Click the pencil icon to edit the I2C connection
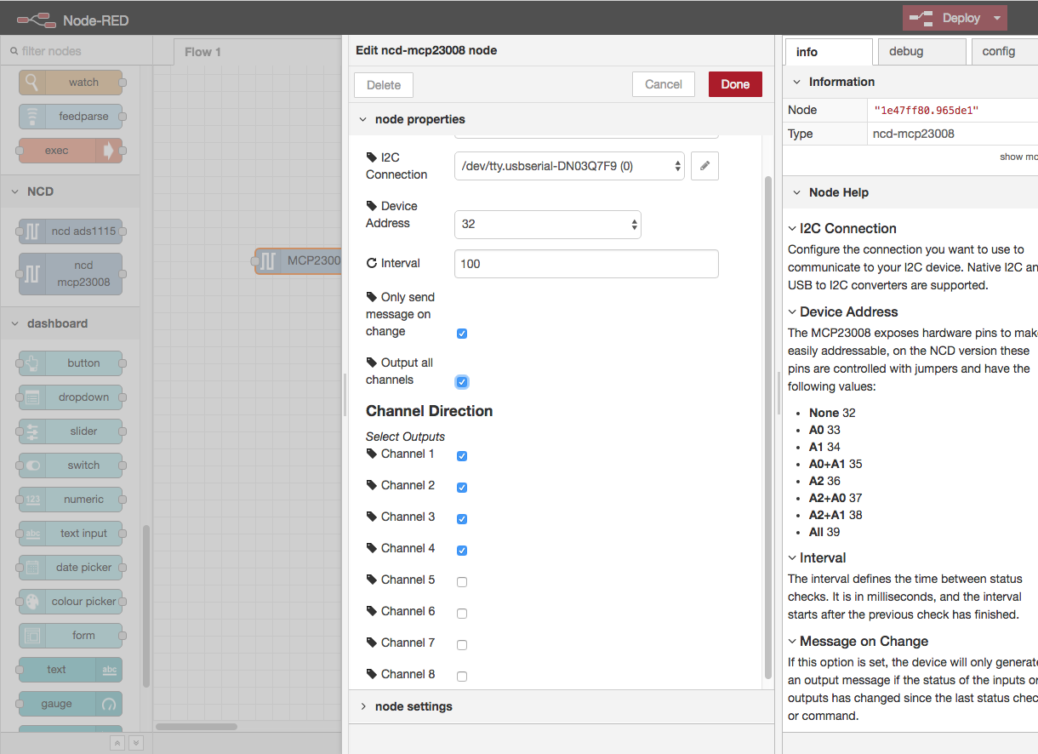Screen dimensions: 1038x754 point(705,166)
